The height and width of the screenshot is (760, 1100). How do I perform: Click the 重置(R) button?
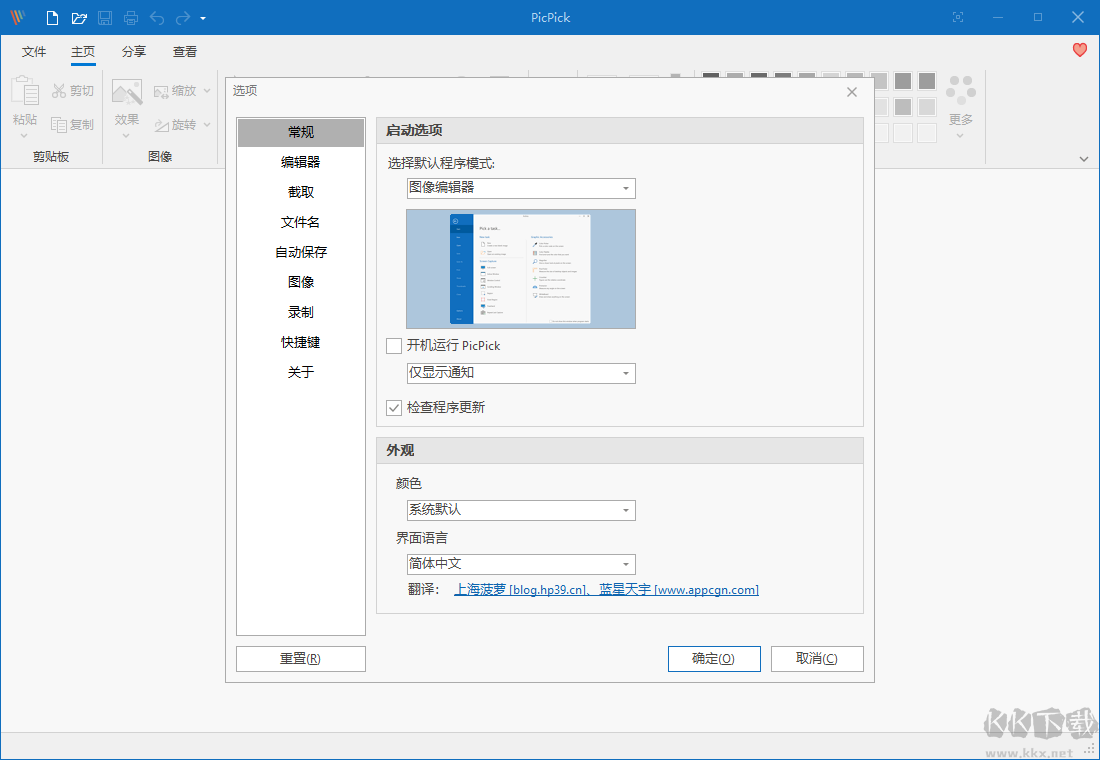point(301,659)
